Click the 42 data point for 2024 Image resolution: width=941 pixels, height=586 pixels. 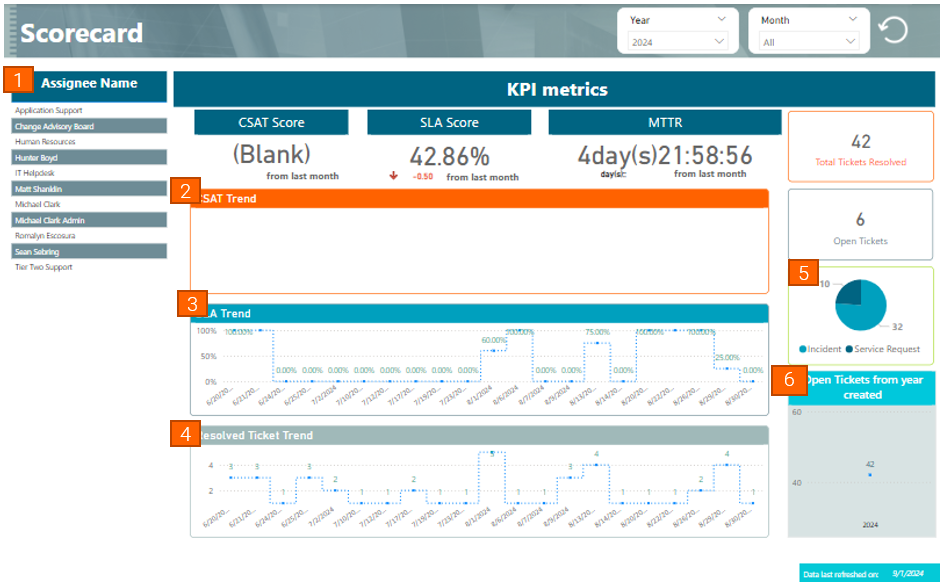[870, 475]
